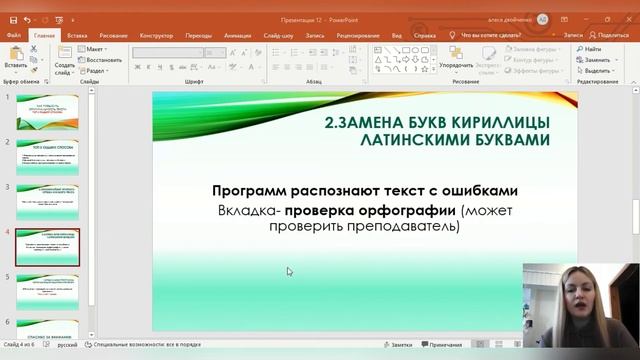Select slide 5 thumbnail
640x360 pixels.
47,292
